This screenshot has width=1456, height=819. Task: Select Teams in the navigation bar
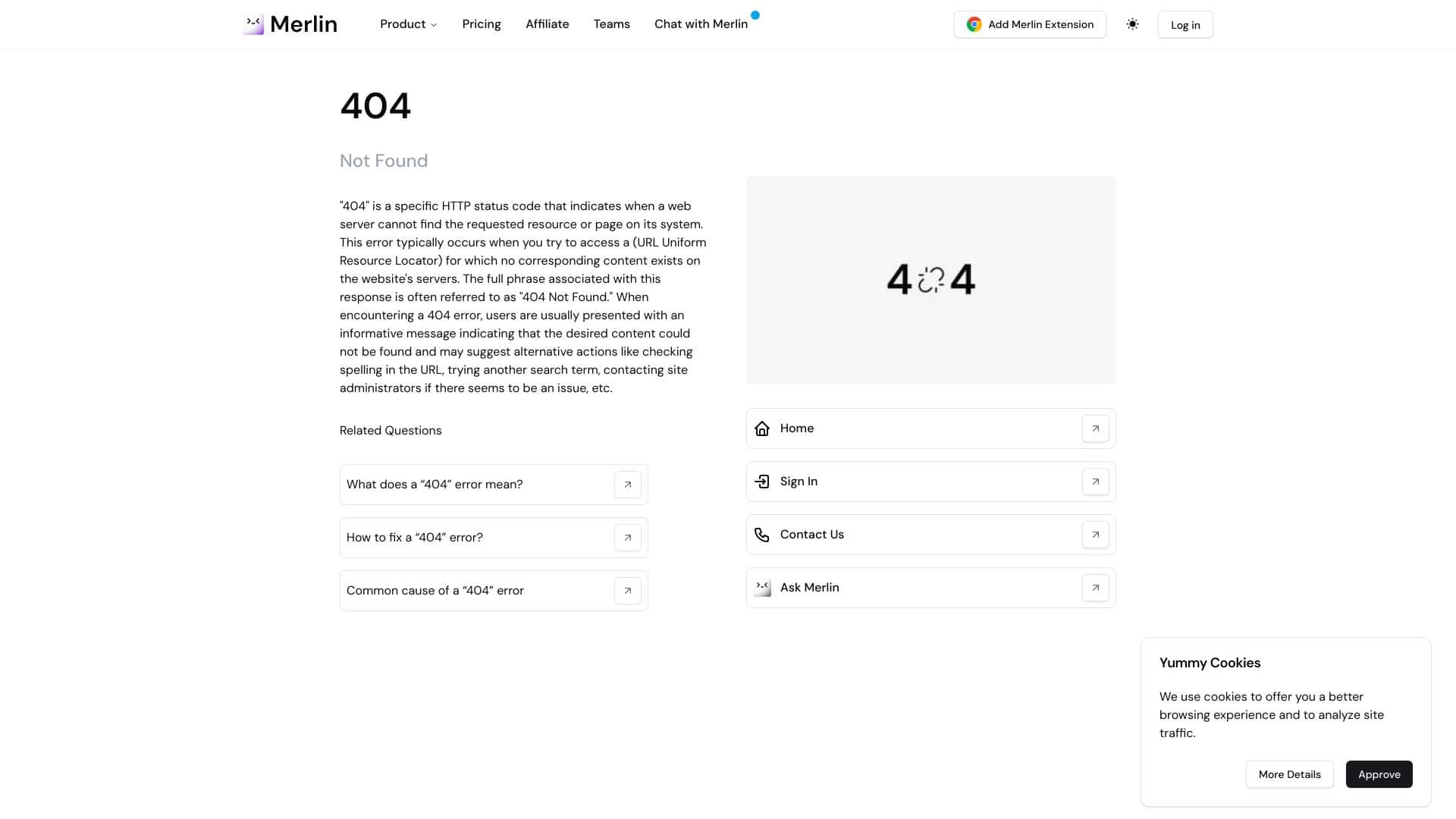coord(611,24)
